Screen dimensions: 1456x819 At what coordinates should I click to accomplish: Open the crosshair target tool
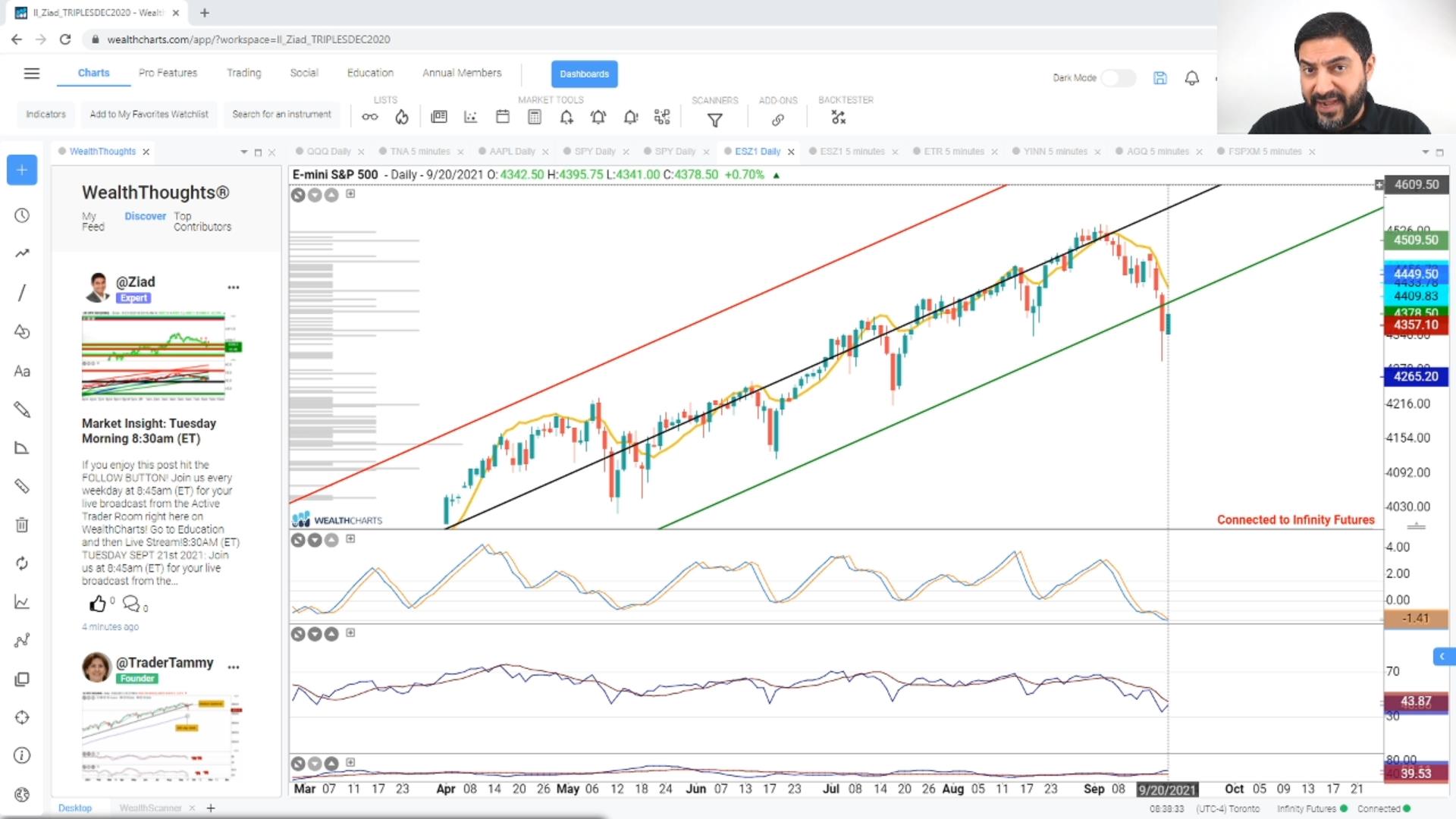[22, 717]
